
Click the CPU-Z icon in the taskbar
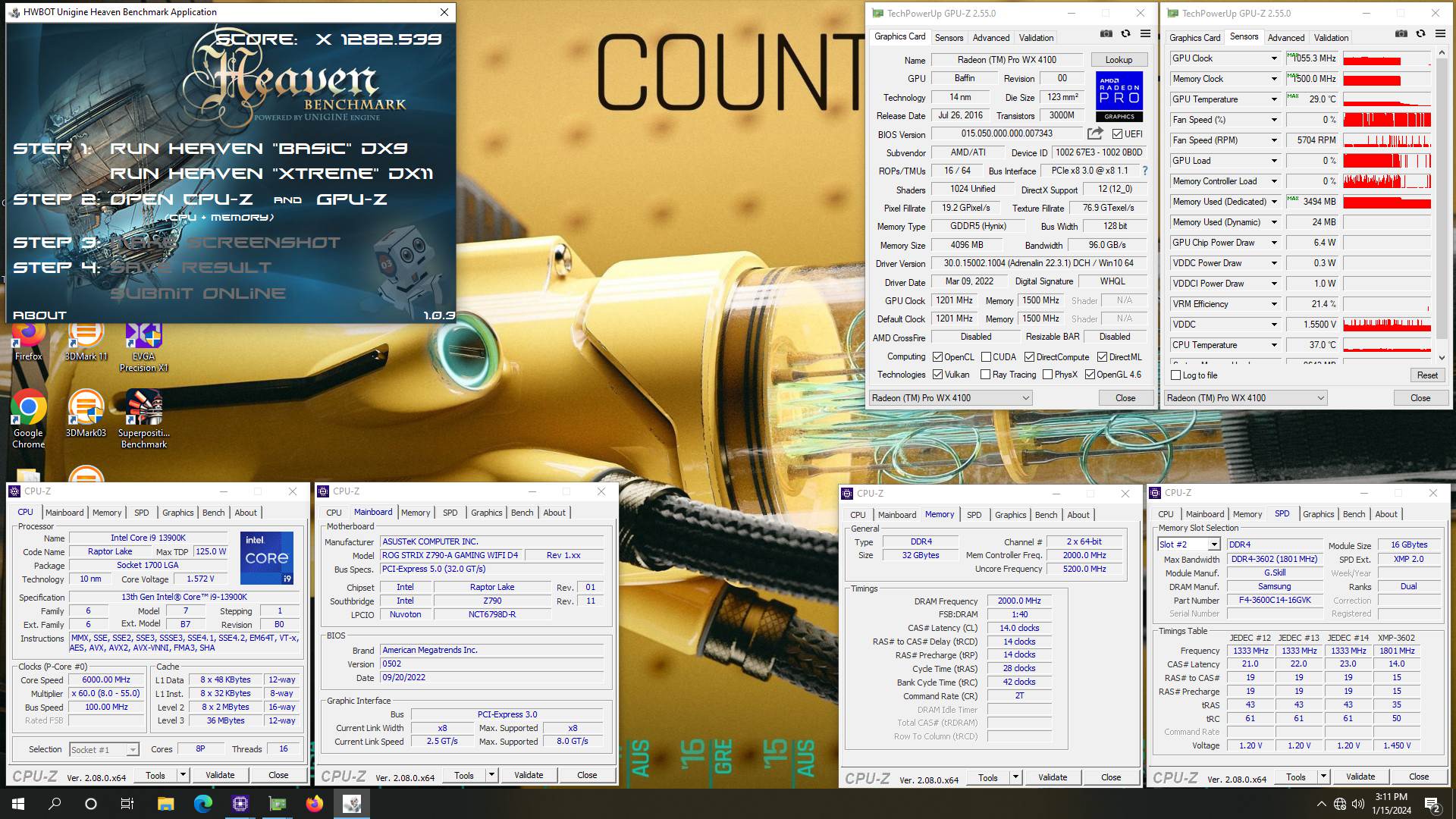pos(240,804)
